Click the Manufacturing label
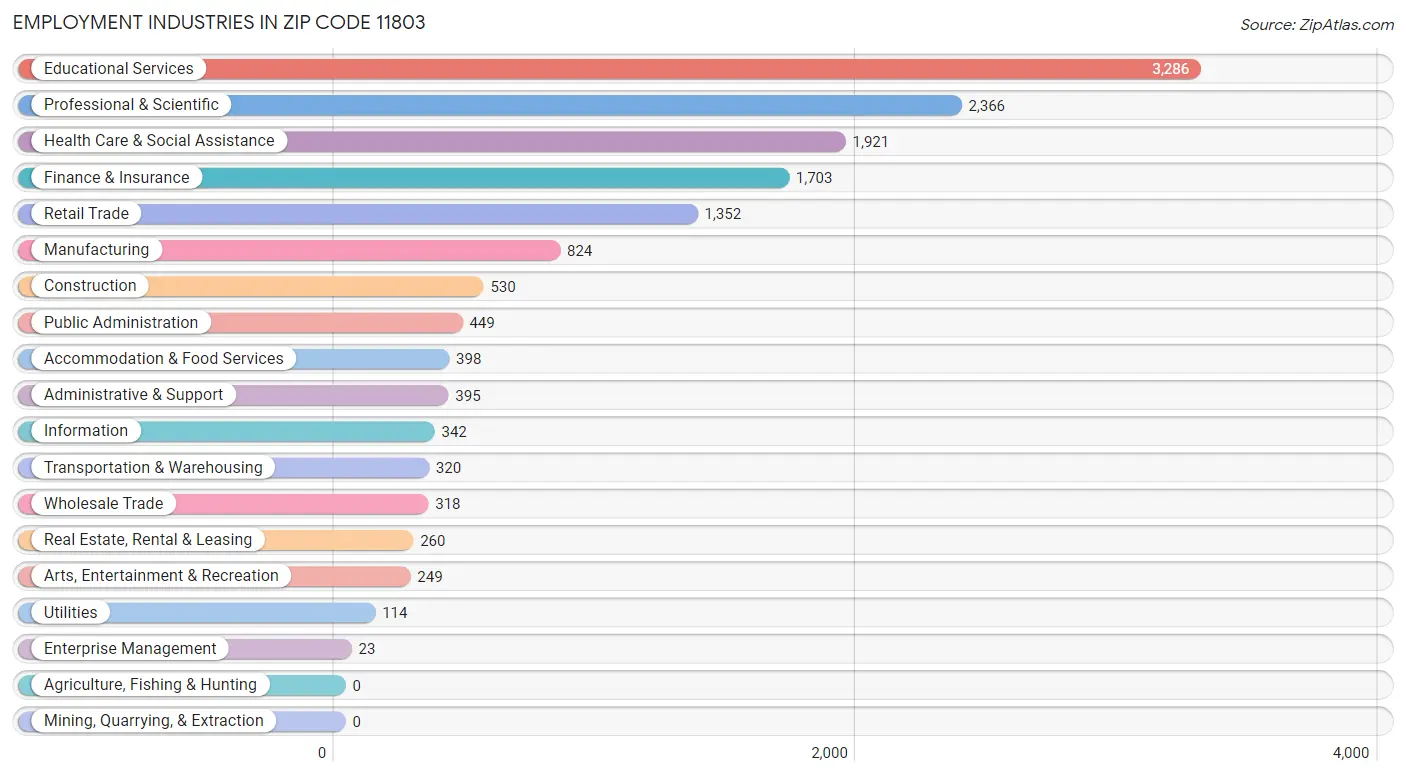 point(96,250)
